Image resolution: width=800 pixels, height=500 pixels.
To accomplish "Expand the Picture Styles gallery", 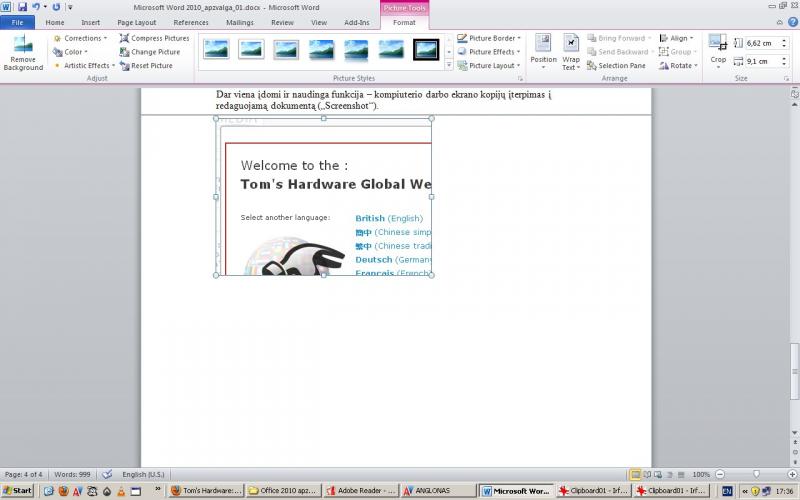I will pyautogui.click(x=449, y=65).
